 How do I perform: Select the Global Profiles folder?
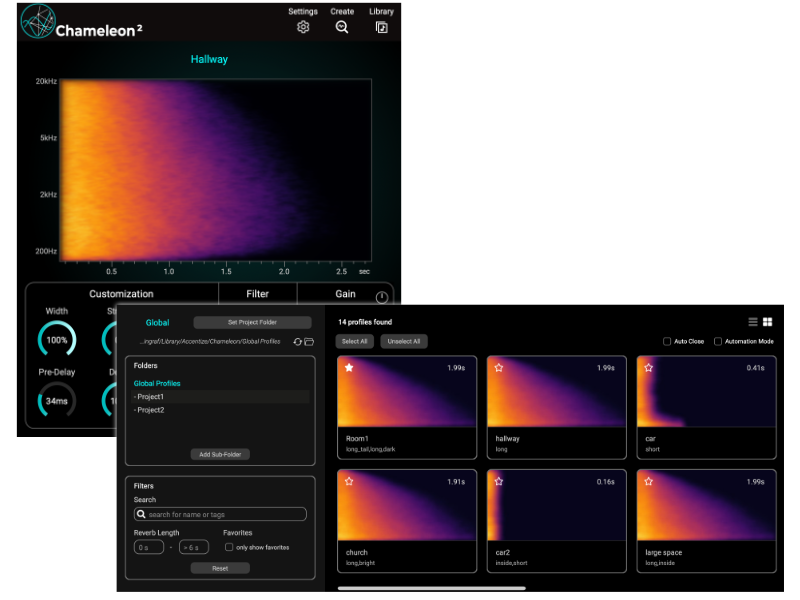coord(157,383)
